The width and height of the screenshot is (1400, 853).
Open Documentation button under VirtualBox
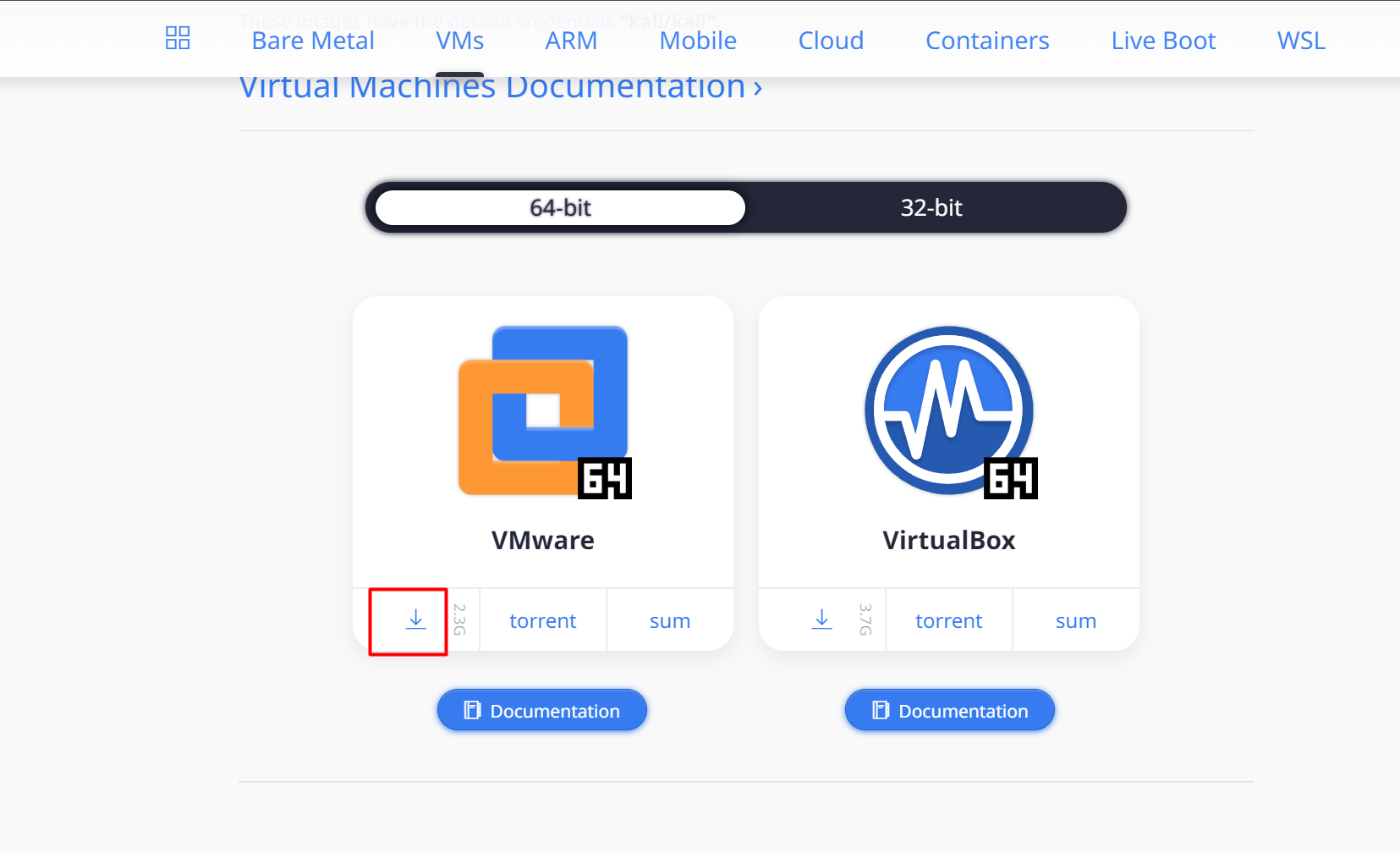click(949, 711)
